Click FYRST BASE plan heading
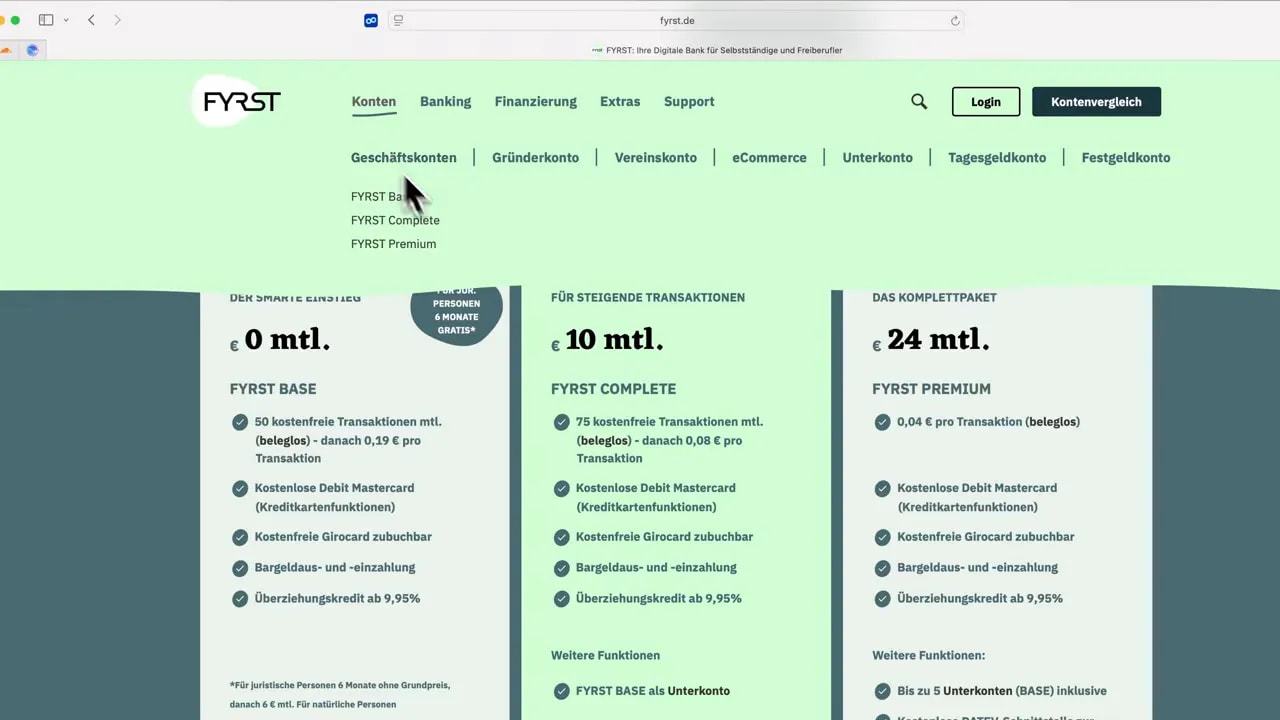The image size is (1280, 720). click(273, 389)
